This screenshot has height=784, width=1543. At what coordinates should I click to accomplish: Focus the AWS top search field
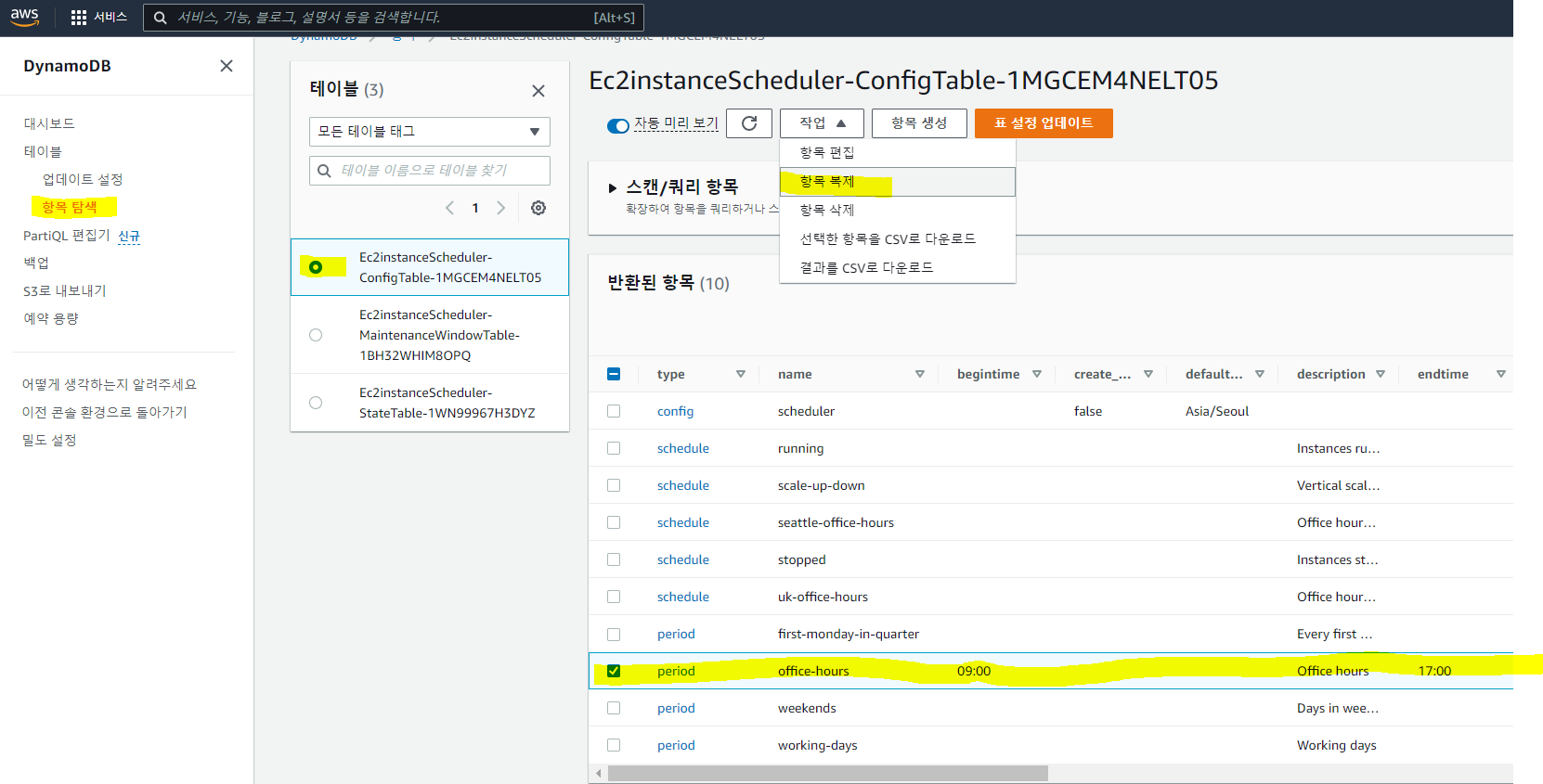394,18
